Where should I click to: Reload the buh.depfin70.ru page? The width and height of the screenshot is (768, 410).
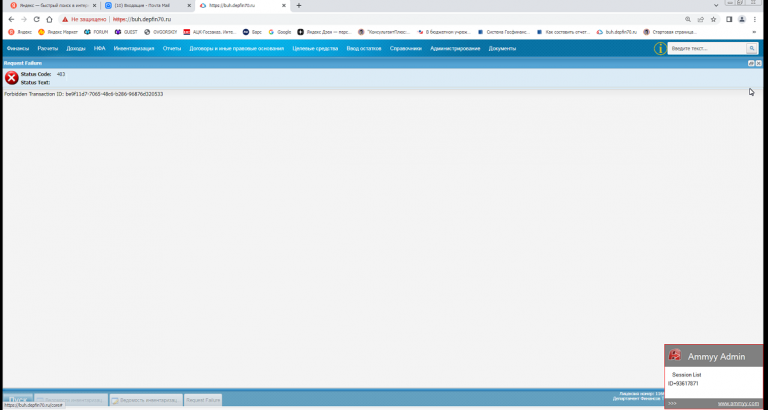[x=36, y=19]
